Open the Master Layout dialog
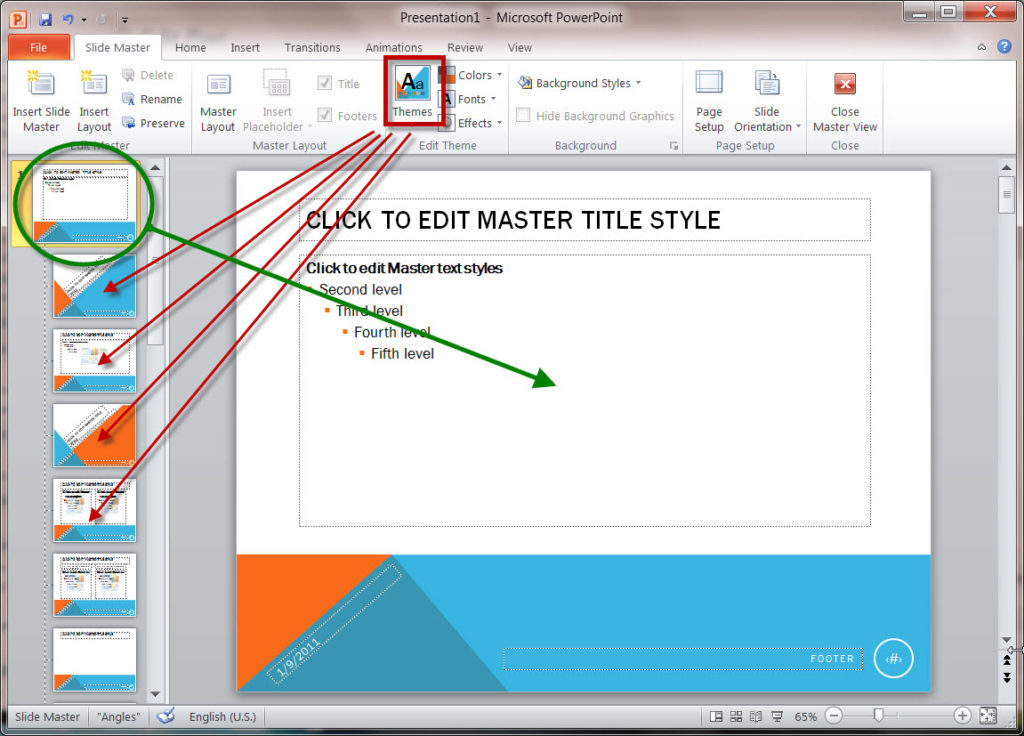 click(x=217, y=101)
